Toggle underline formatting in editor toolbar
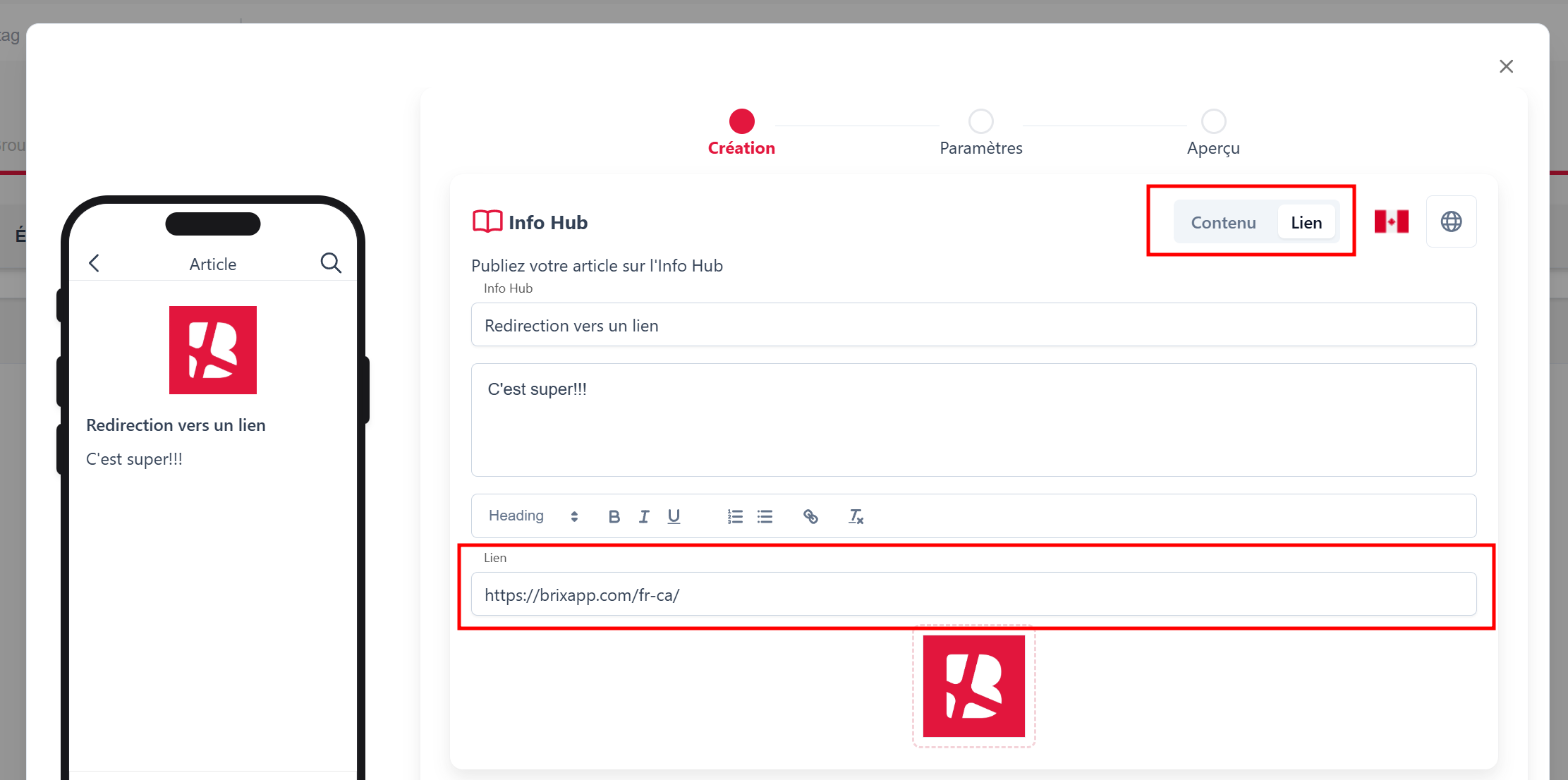This screenshot has height=780, width=1568. click(674, 517)
